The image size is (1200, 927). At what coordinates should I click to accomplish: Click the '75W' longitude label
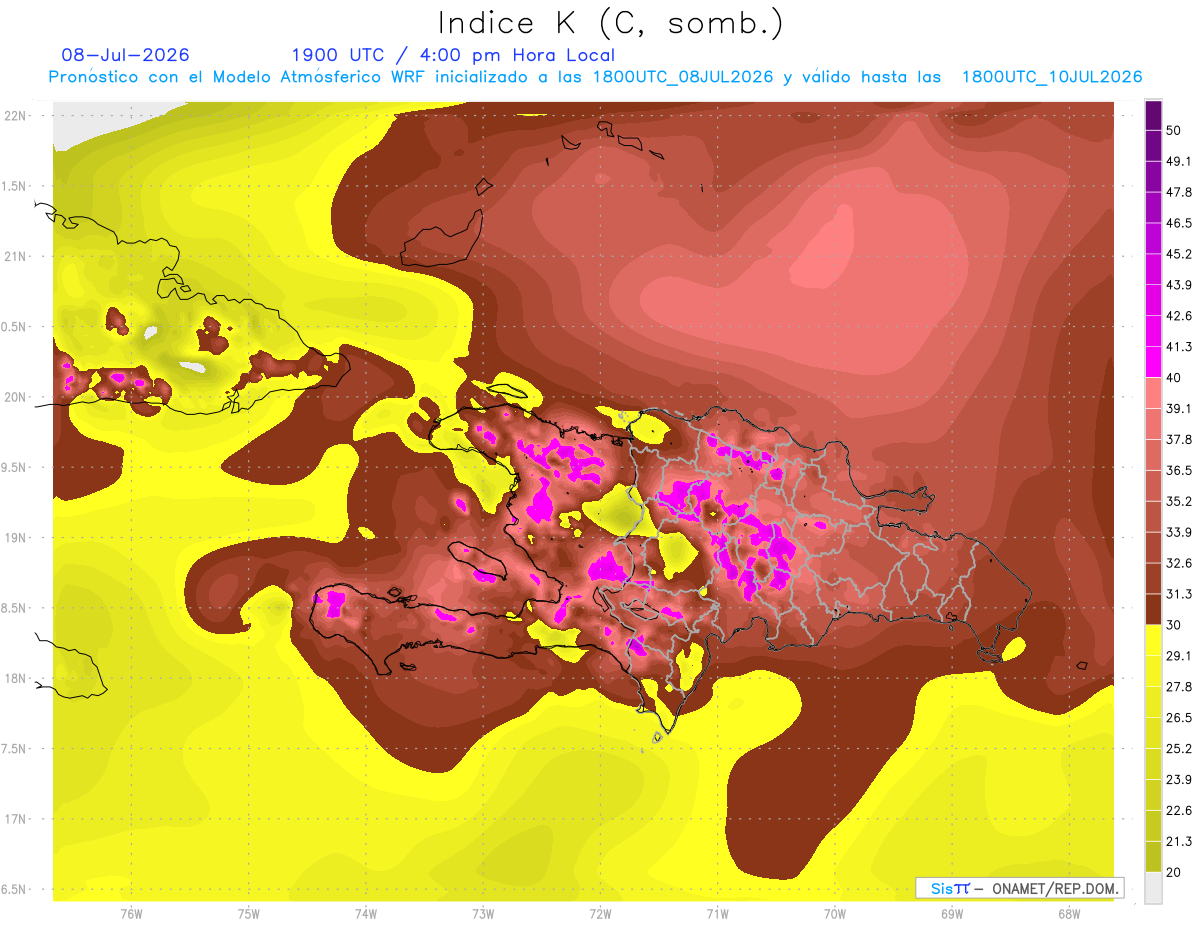[249, 914]
